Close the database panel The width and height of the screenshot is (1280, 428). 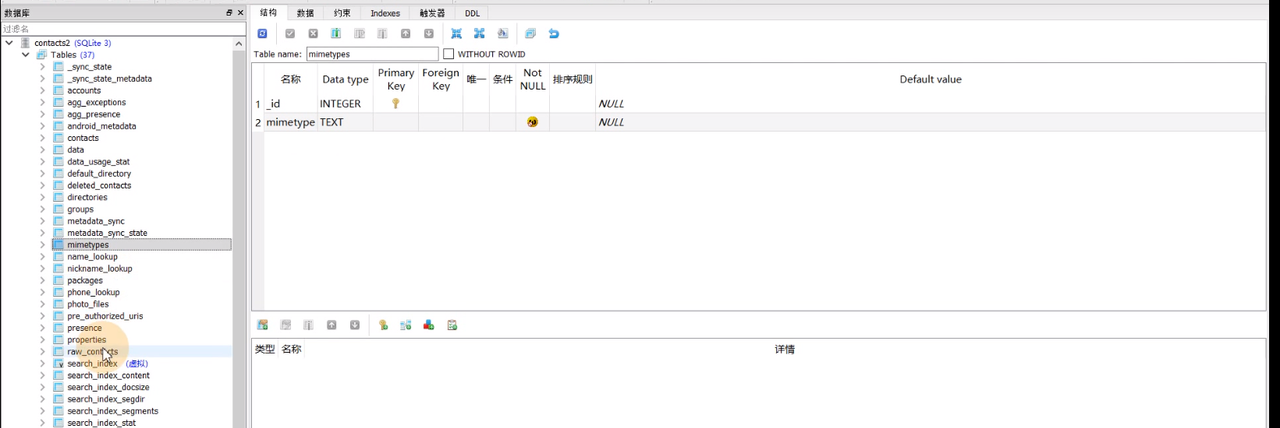(x=240, y=13)
